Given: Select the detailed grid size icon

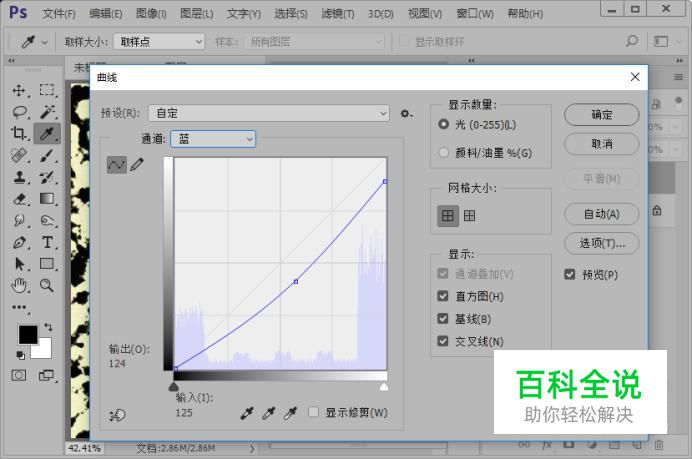Looking at the screenshot, I should (x=470, y=216).
